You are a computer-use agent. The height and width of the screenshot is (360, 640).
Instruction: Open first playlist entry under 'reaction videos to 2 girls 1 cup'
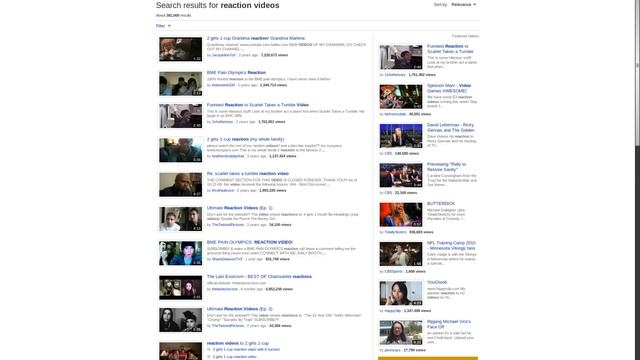coord(246,350)
